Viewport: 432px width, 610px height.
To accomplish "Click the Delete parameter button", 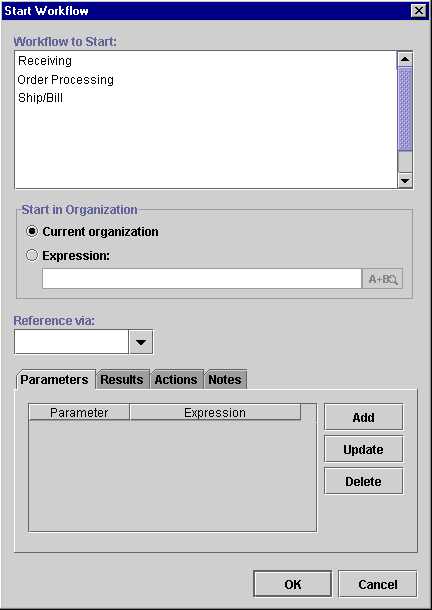I will tap(364, 481).
